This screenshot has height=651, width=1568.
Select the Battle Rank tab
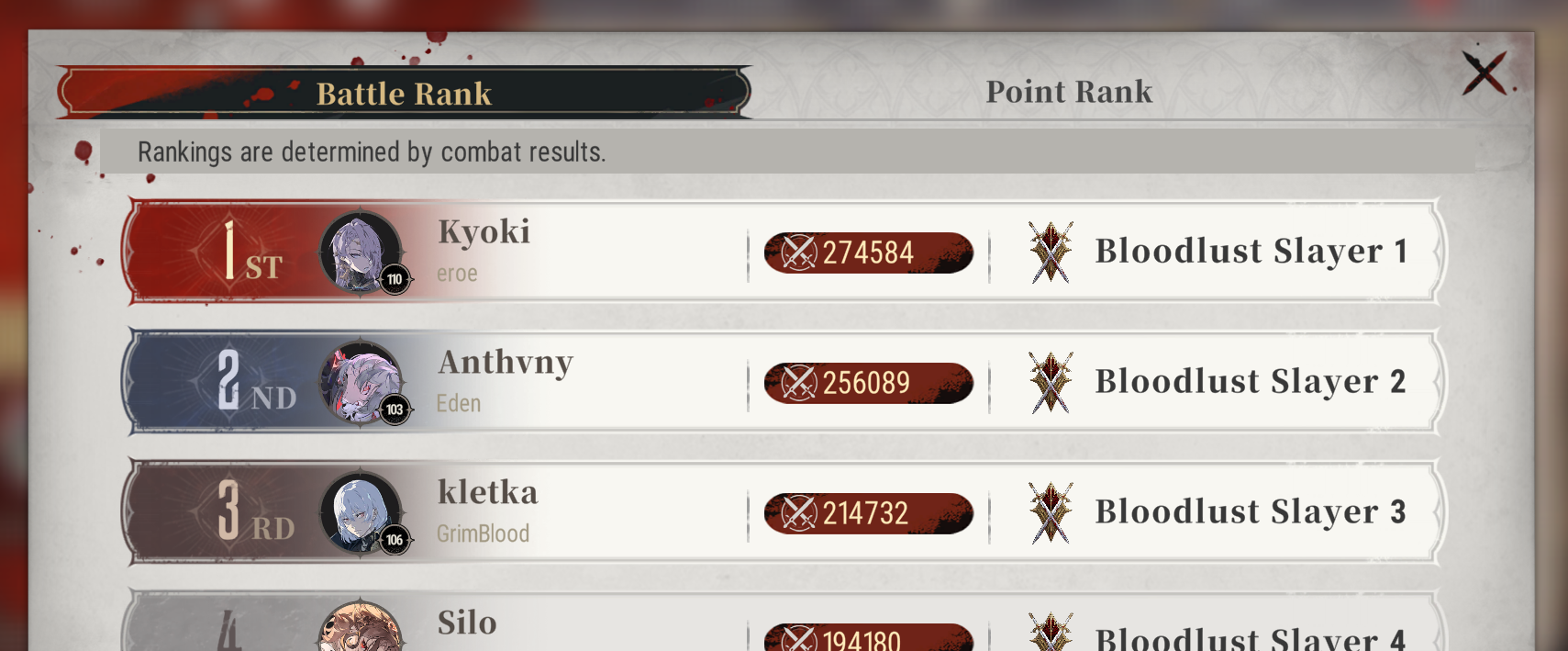[x=404, y=93]
